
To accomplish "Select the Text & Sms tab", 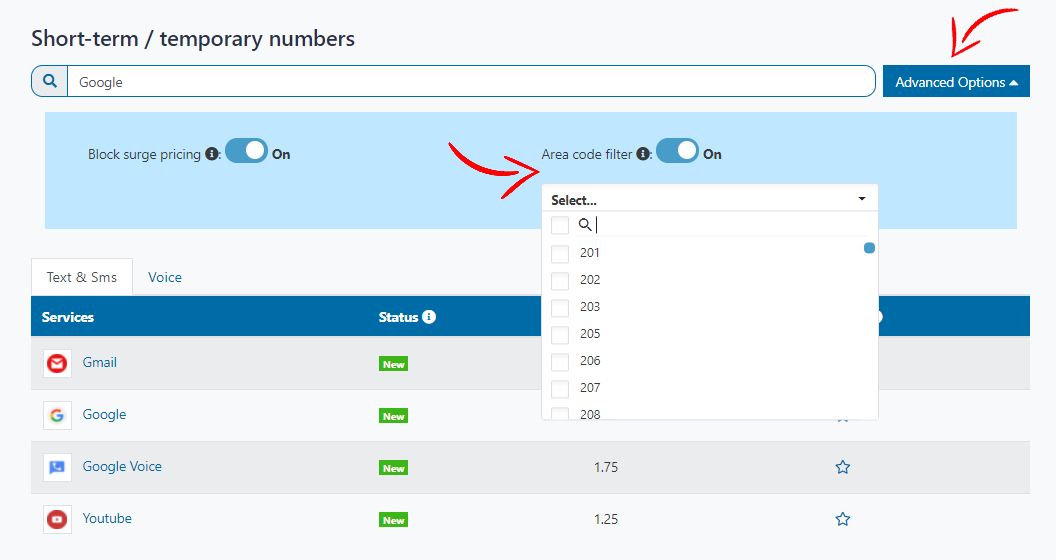I will 82,277.
